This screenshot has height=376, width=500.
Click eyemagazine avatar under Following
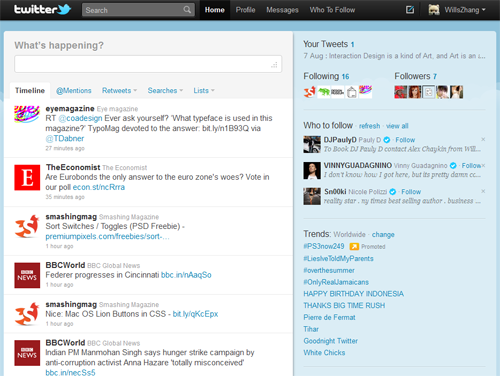pyautogui.click(x=365, y=92)
